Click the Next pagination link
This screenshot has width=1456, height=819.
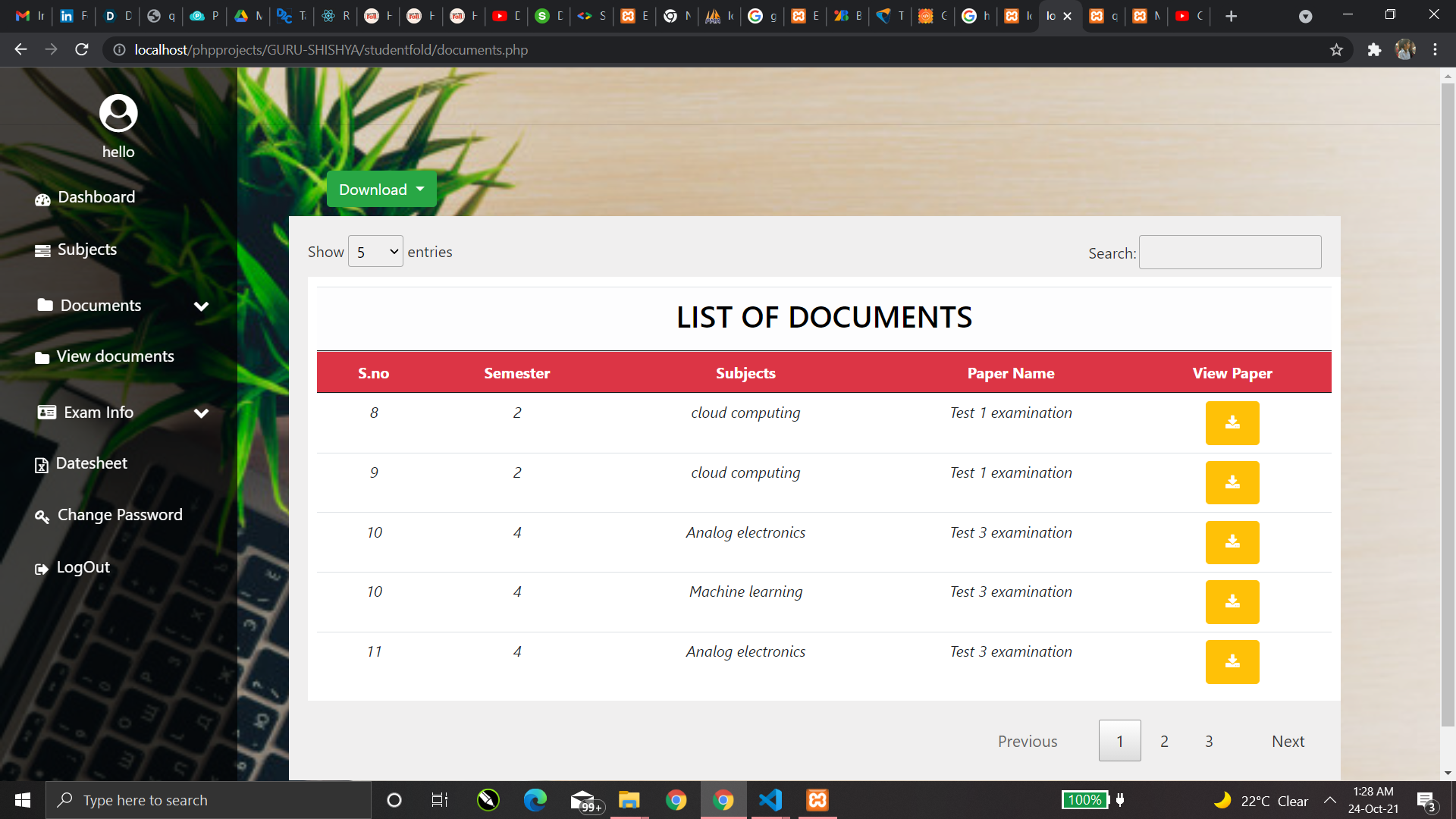pyautogui.click(x=1288, y=742)
